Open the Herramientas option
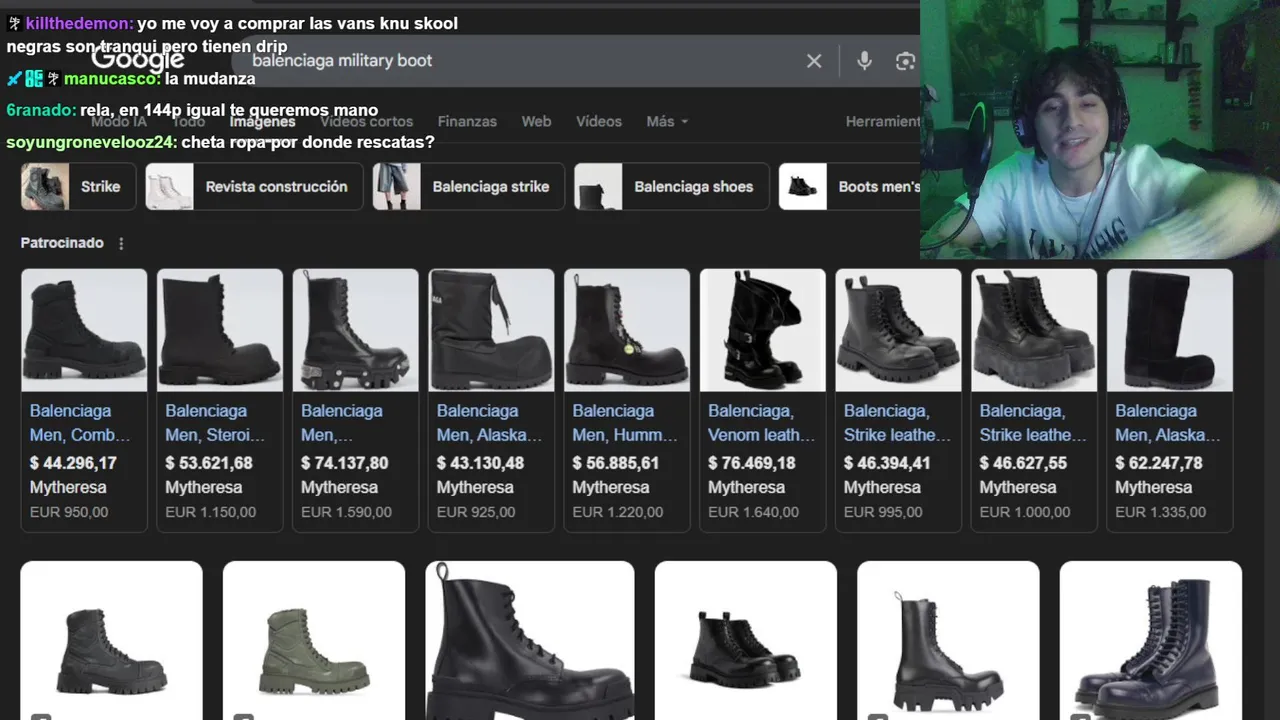 pyautogui.click(x=882, y=121)
